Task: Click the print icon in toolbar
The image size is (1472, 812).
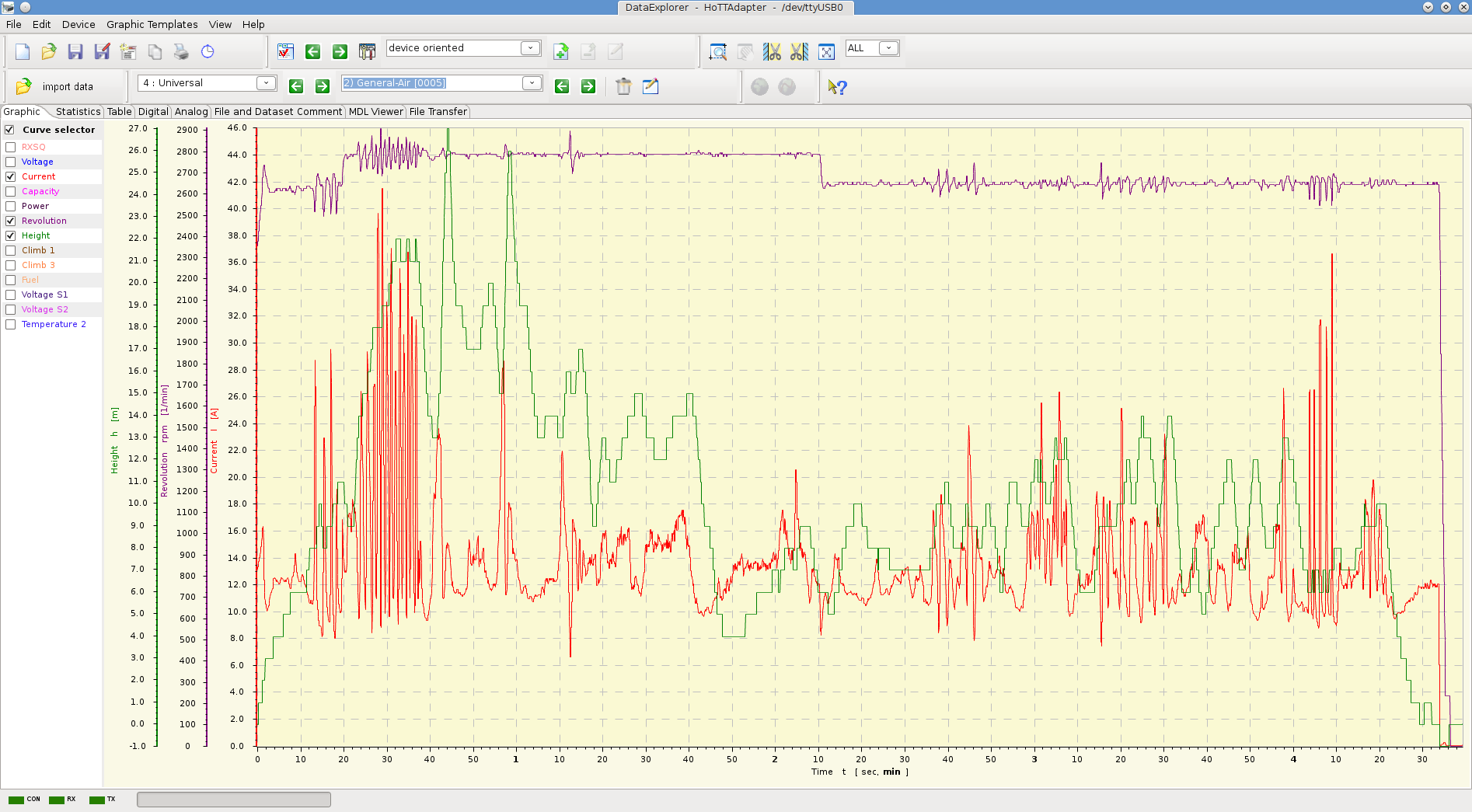Action: 181,52
